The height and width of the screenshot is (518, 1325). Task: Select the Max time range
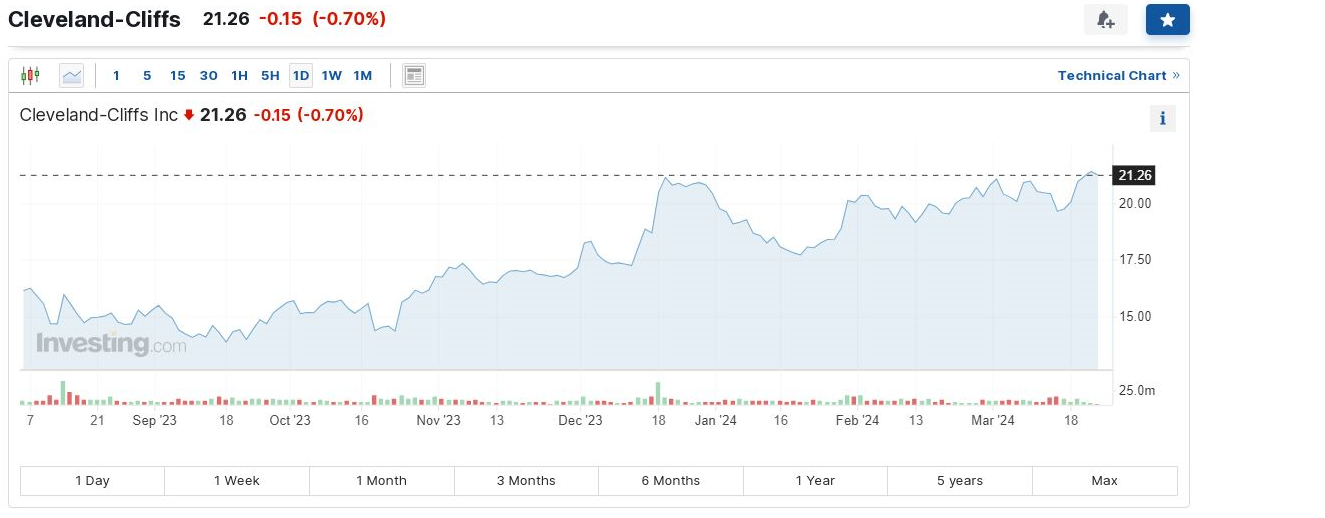point(1104,481)
